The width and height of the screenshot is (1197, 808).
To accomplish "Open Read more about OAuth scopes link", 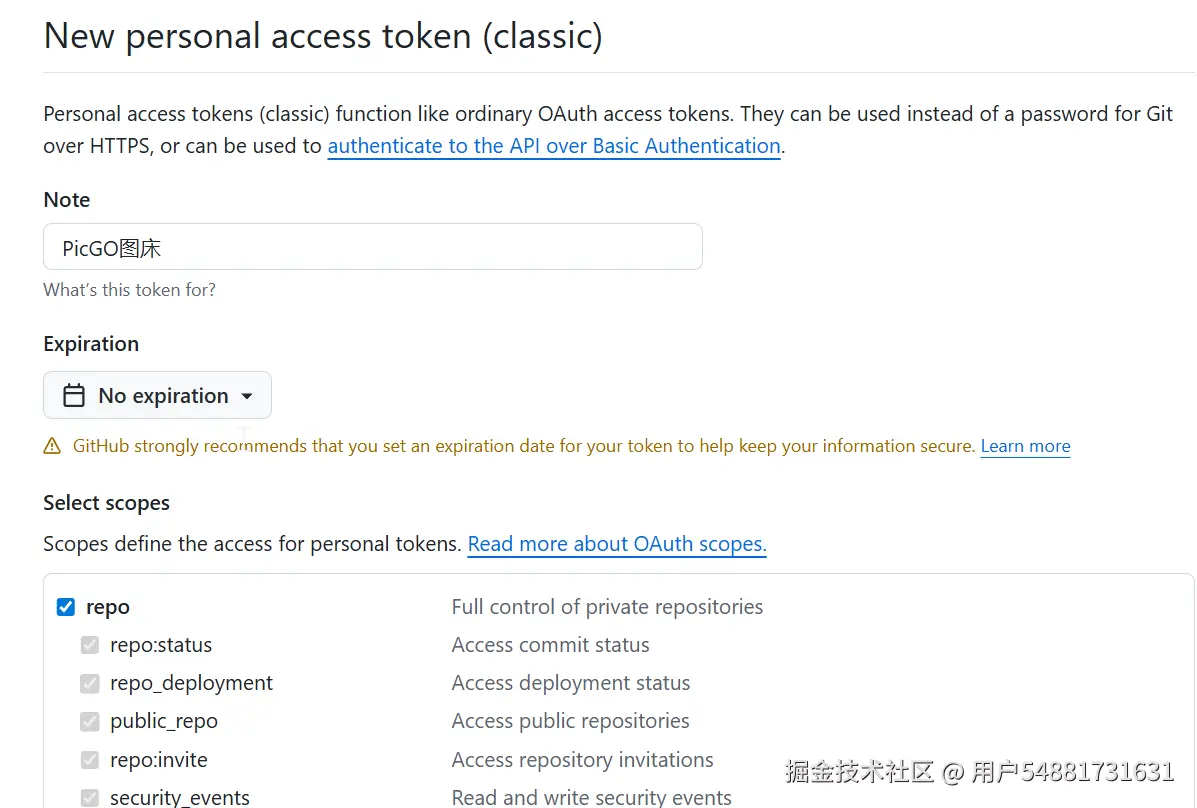I will point(616,545).
